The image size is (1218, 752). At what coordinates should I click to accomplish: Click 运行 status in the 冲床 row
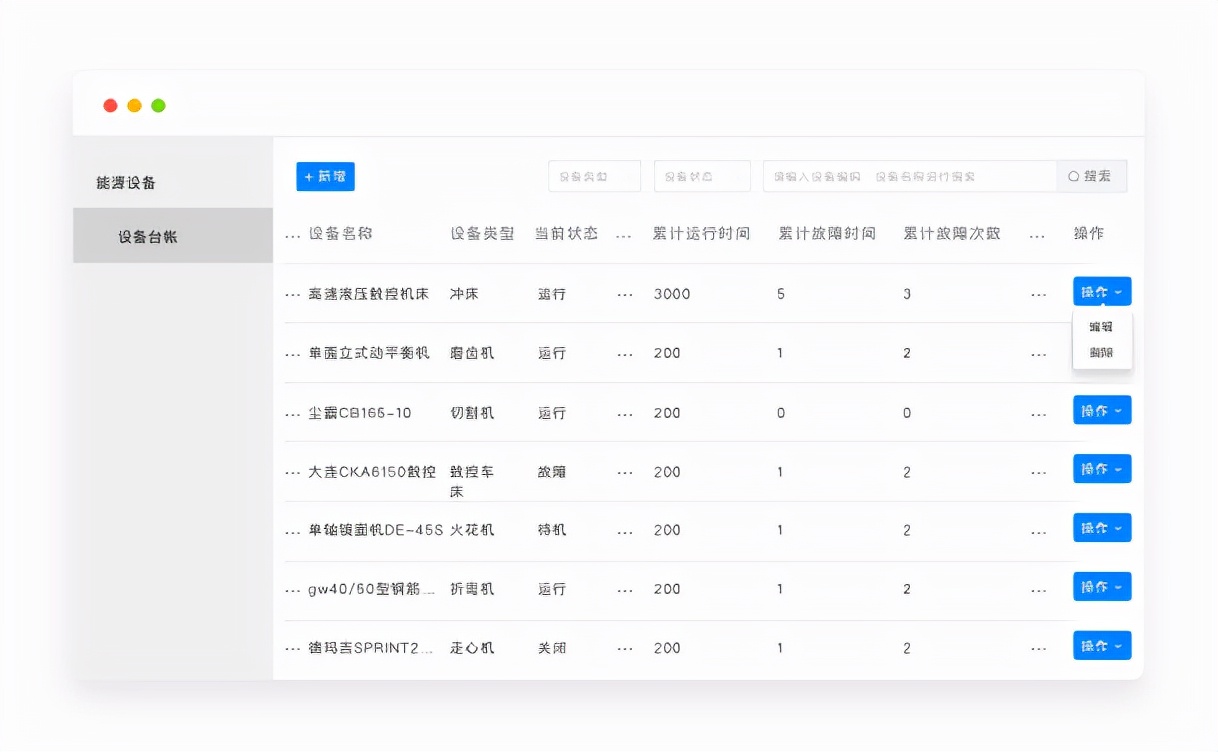552,294
